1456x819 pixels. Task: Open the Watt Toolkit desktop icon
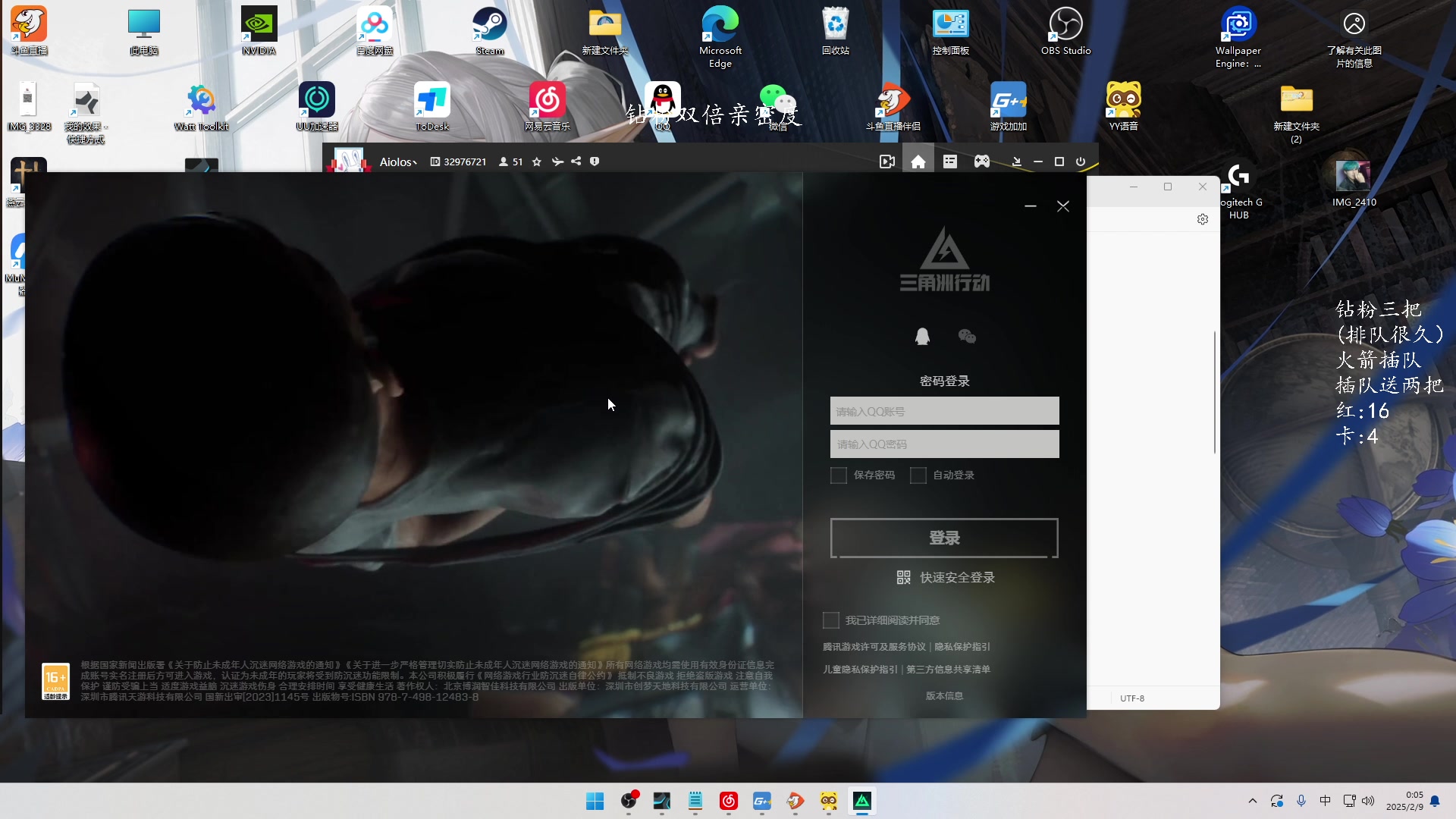[x=201, y=107]
